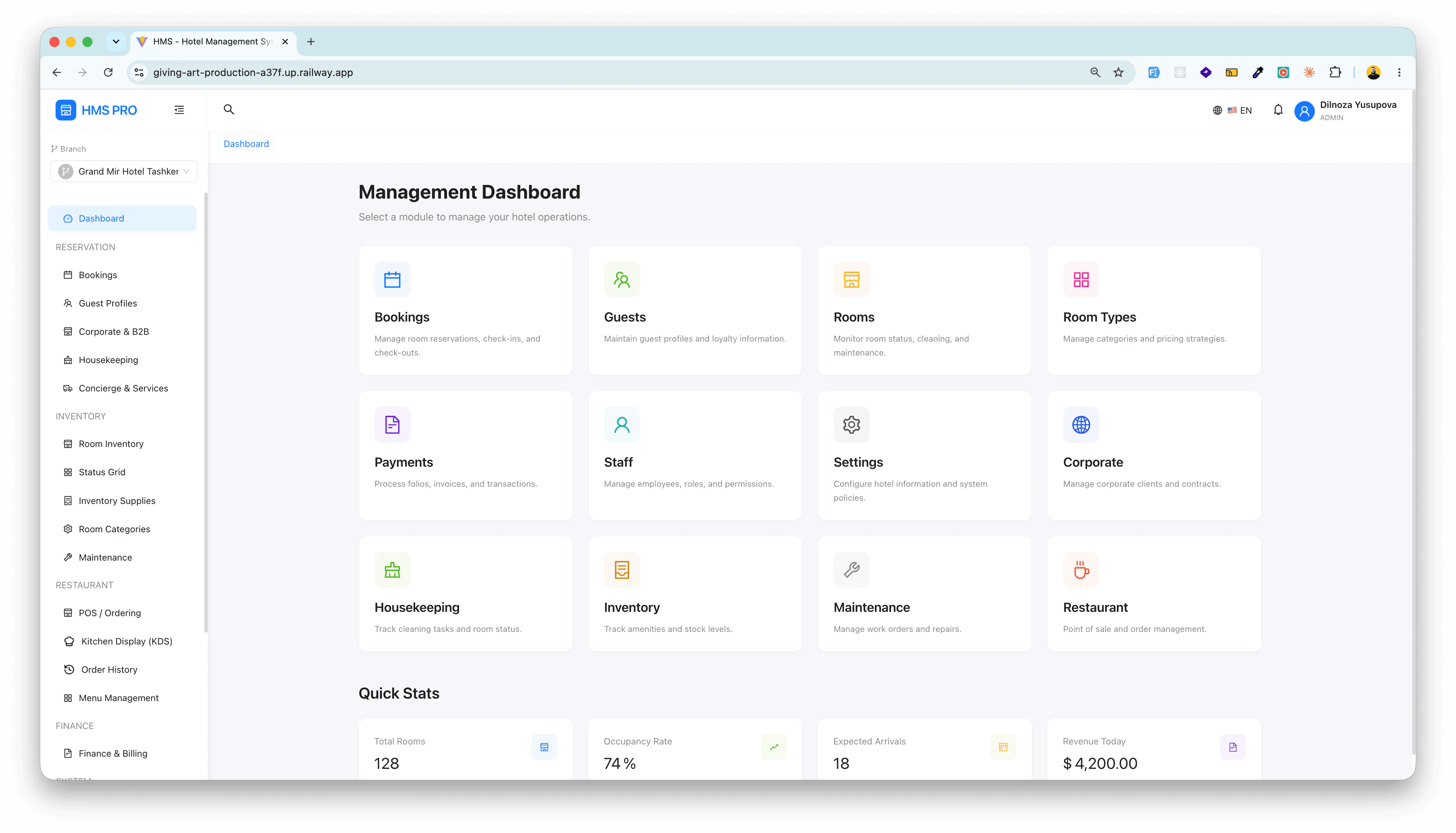Open Menu Management in the sidebar
Image resolution: width=1456 pixels, height=833 pixels.
(122, 698)
